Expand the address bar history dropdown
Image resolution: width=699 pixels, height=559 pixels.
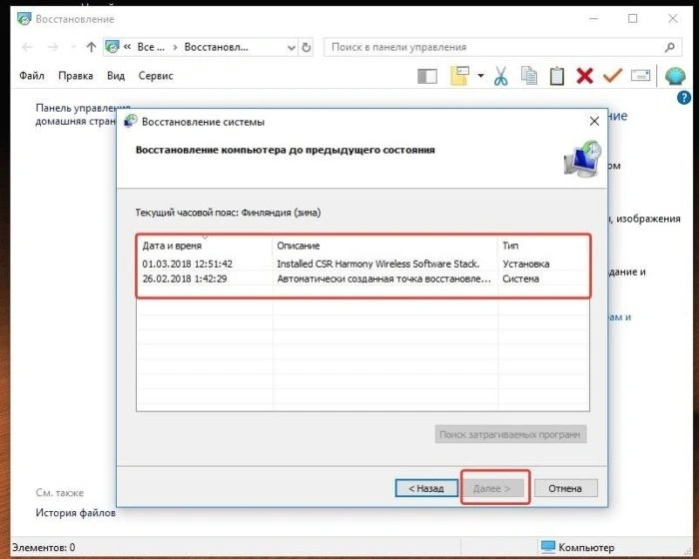(292, 47)
